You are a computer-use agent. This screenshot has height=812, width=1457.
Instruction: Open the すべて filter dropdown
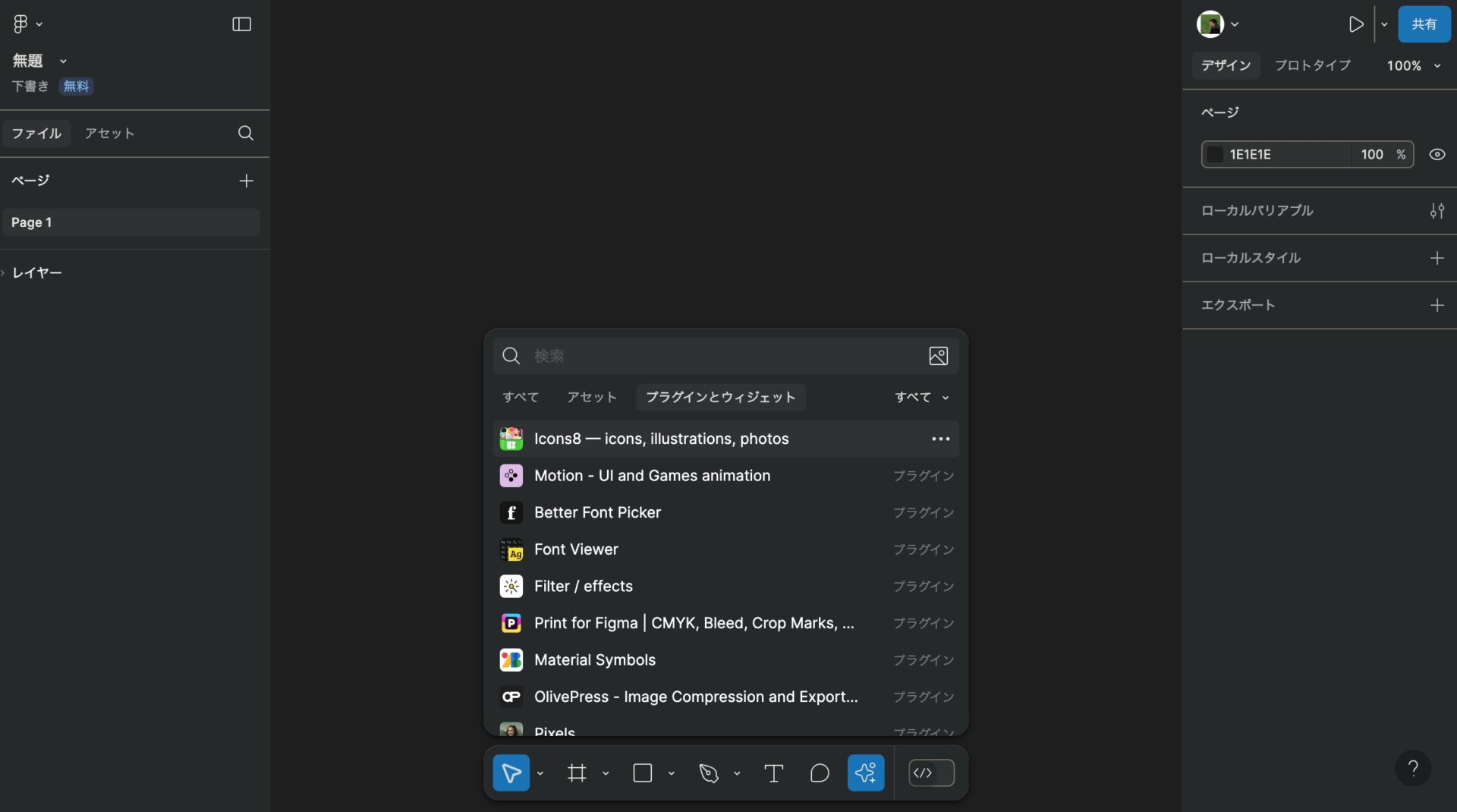pyautogui.click(x=922, y=397)
